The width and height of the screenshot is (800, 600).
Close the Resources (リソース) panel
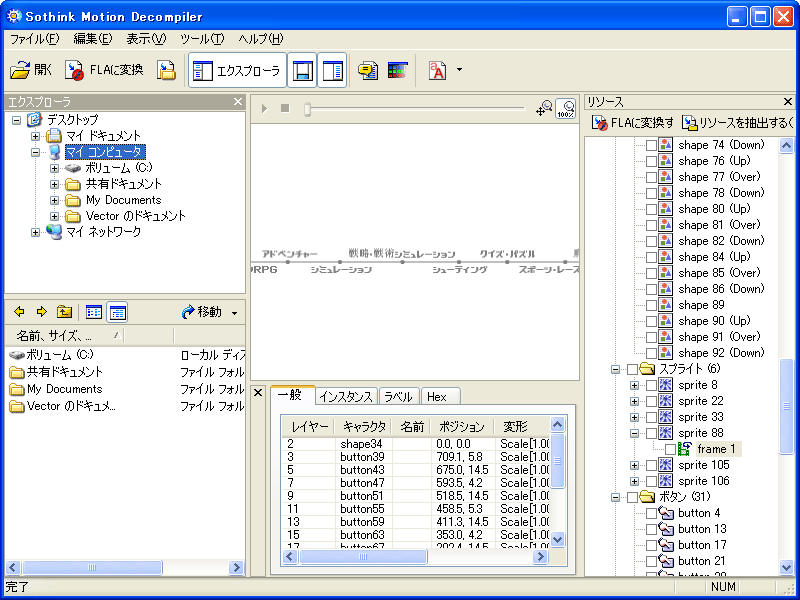788,102
